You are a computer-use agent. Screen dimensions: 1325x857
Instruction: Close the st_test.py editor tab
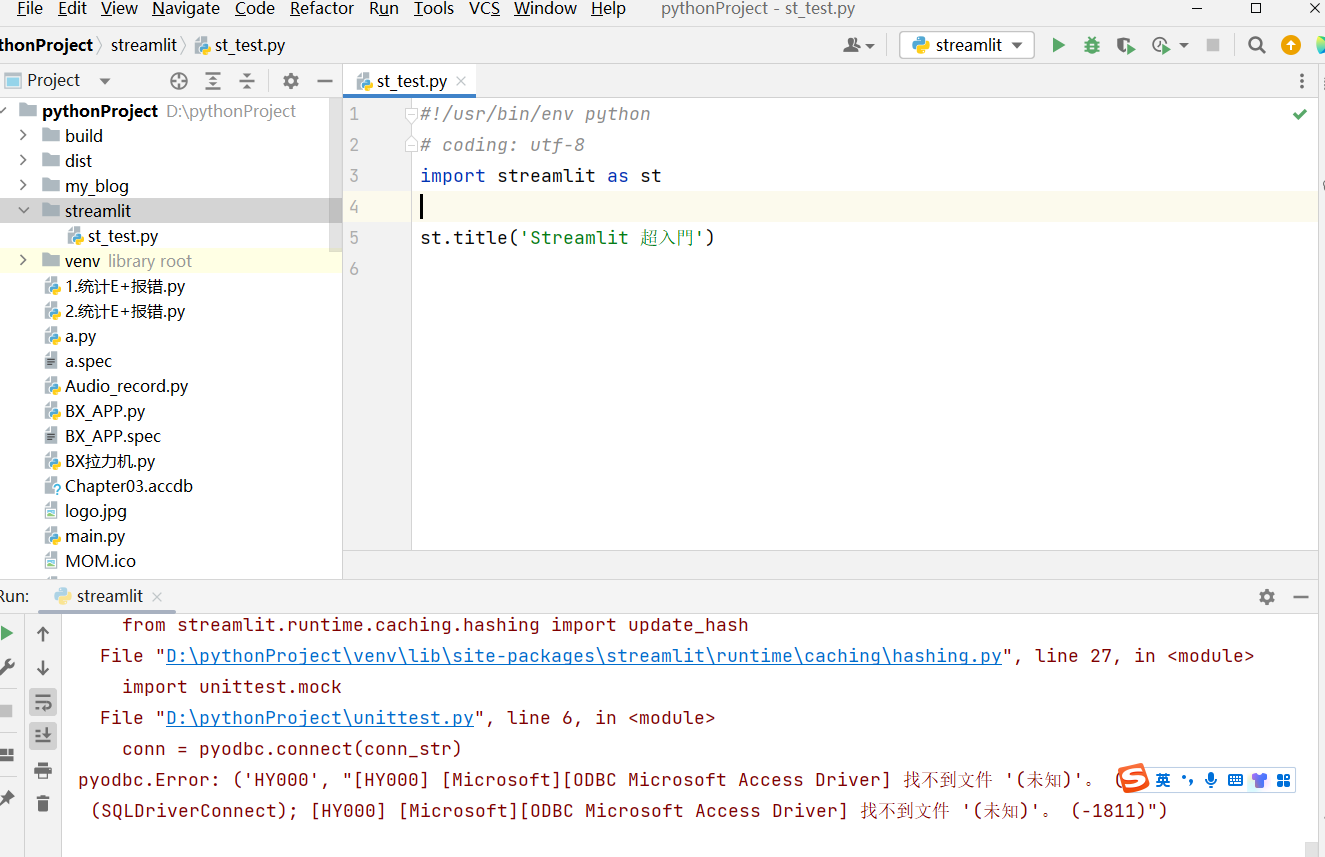tap(461, 82)
